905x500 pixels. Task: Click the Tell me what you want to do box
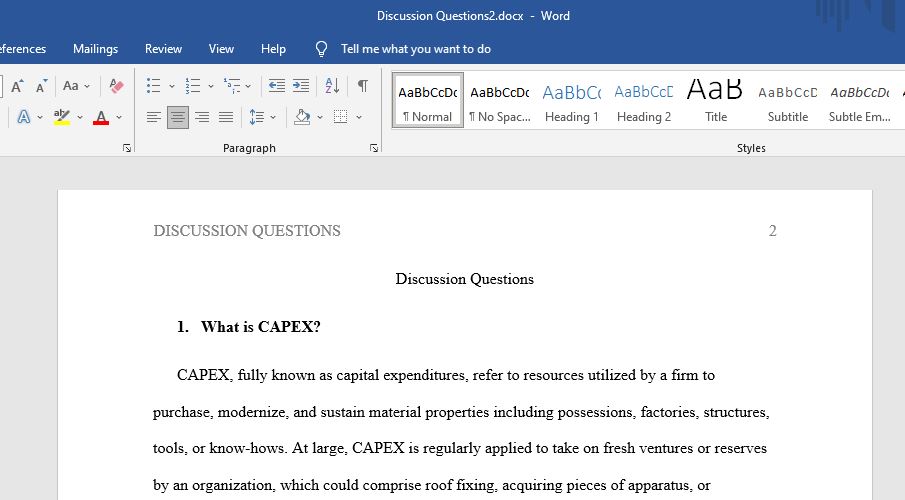click(x=416, y=49)
